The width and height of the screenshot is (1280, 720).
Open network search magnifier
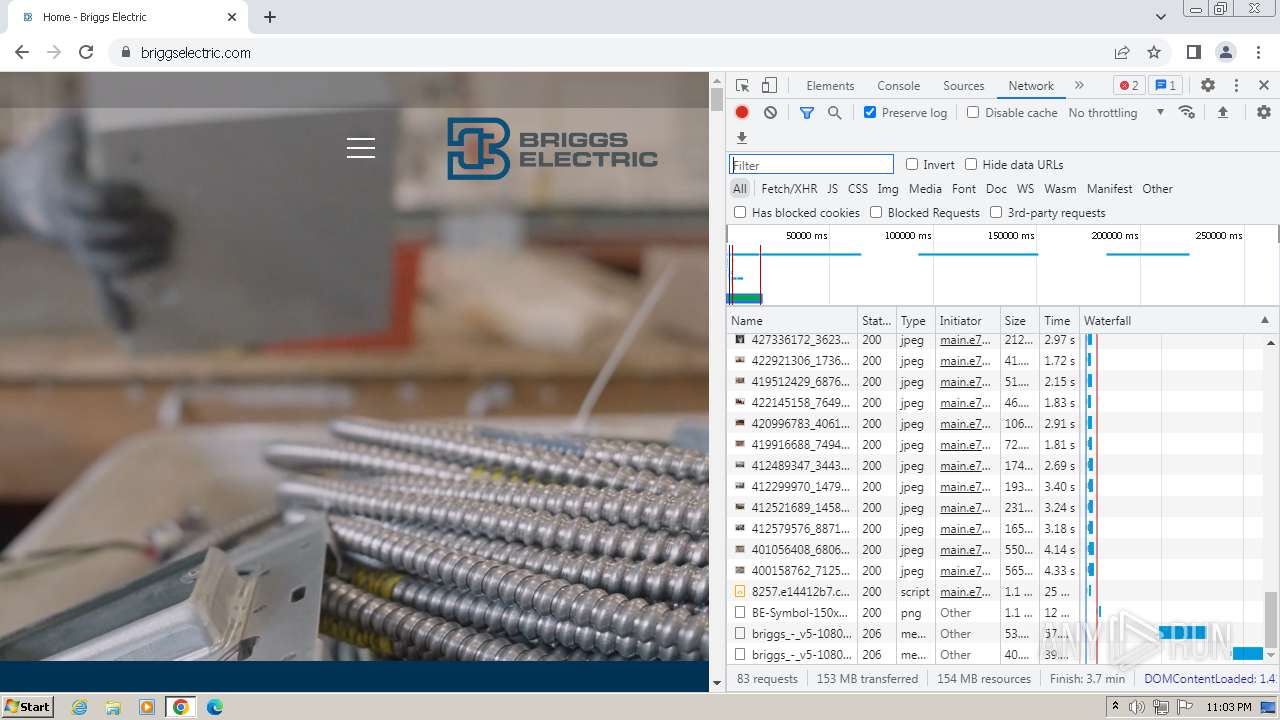pos(835,113)
